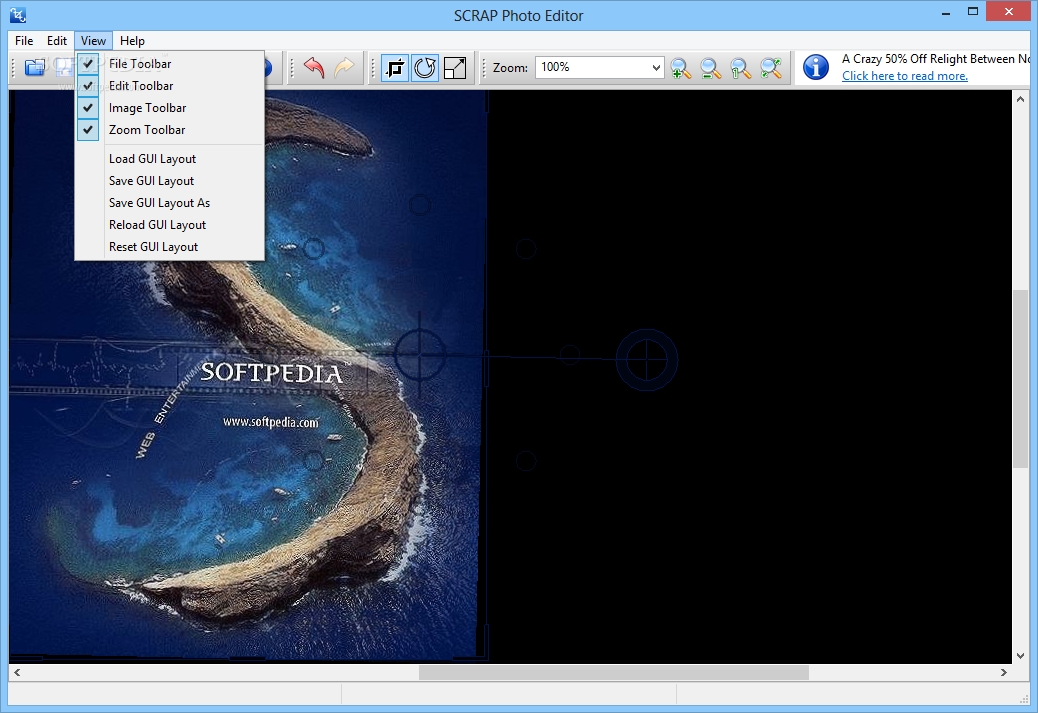Click the vertical scrollbar thumb
Viewport: 1038px width, 713px height.
1020,379
